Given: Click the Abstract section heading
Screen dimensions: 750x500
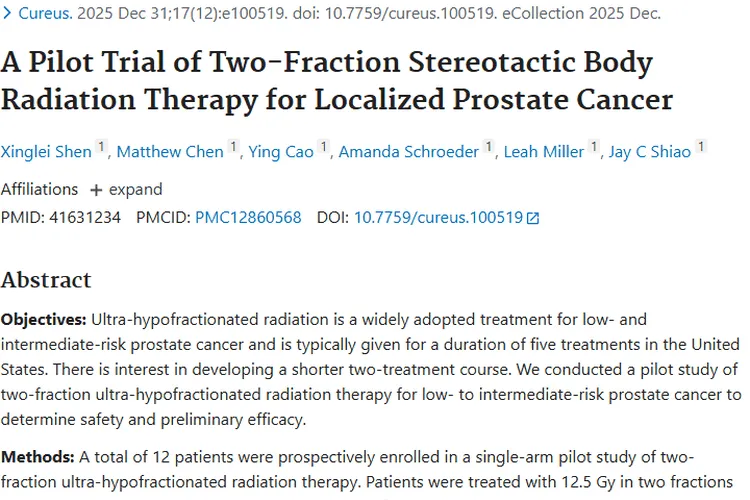Looking at the screenshot, I should [x=46, y=279].
